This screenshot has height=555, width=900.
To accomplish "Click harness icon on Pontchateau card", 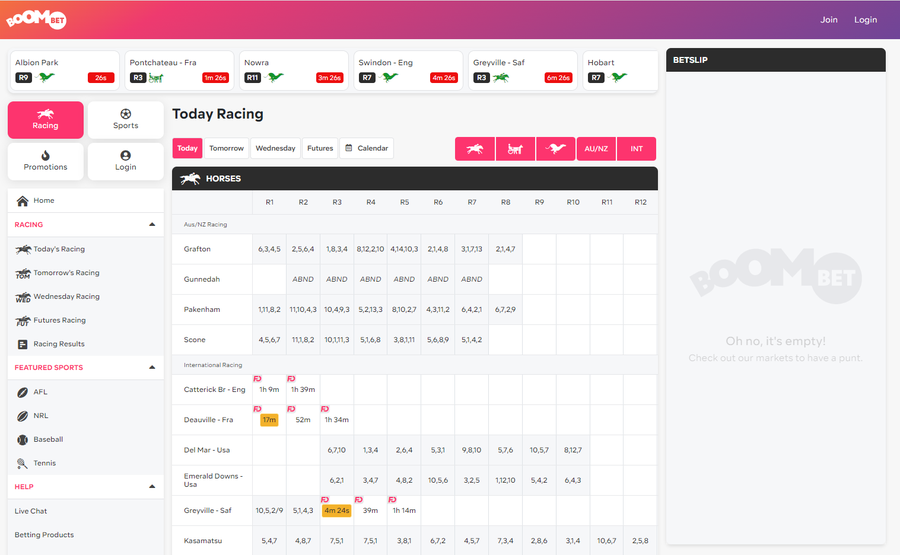I will [x=156, y=77].
